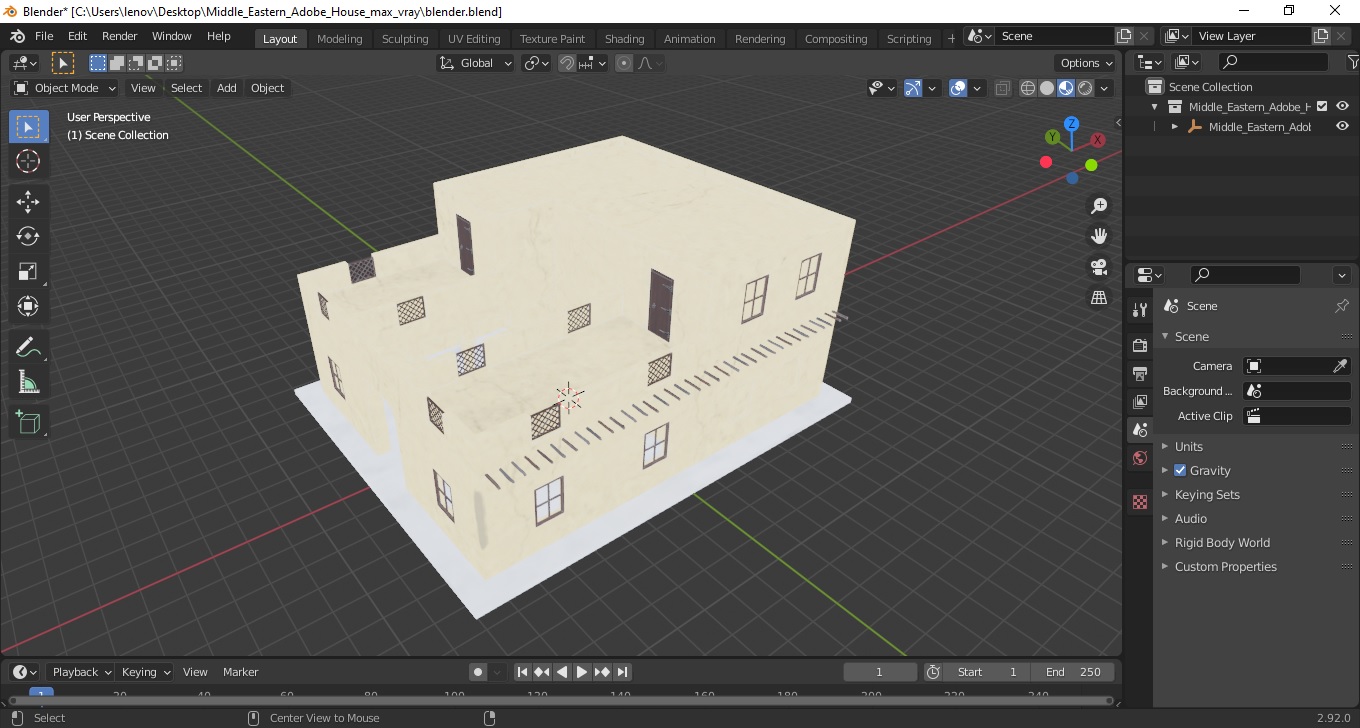
Task: Toggle camera view icon in viewport
Action: (1099, 267)
